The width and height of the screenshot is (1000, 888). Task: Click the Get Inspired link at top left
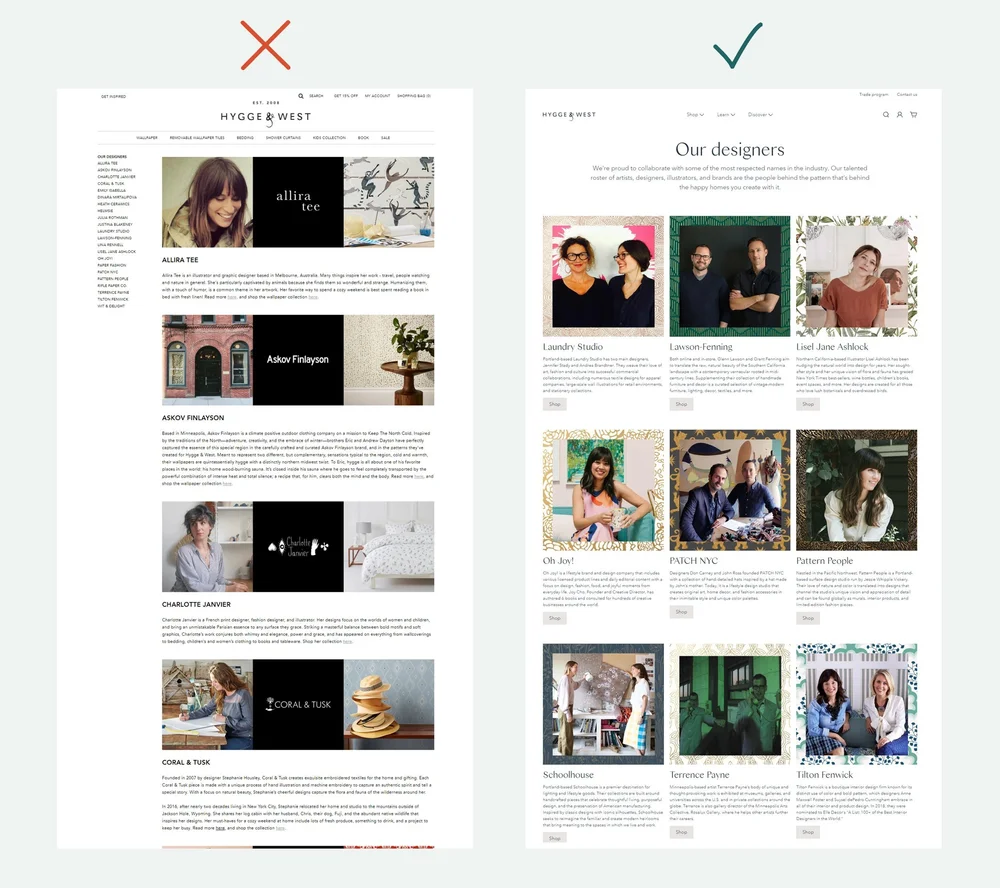114,96
